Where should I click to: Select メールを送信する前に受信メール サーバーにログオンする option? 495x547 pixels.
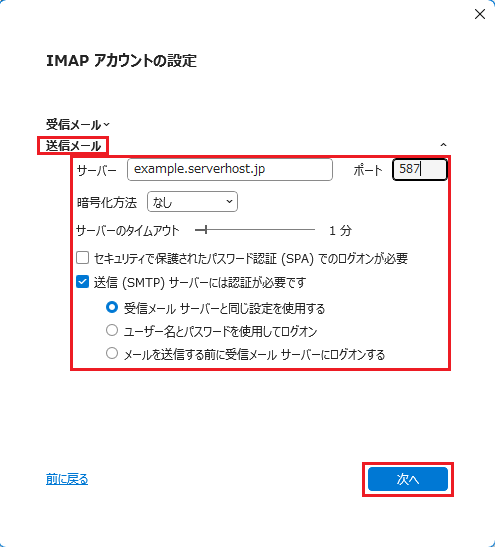point(112,353)
